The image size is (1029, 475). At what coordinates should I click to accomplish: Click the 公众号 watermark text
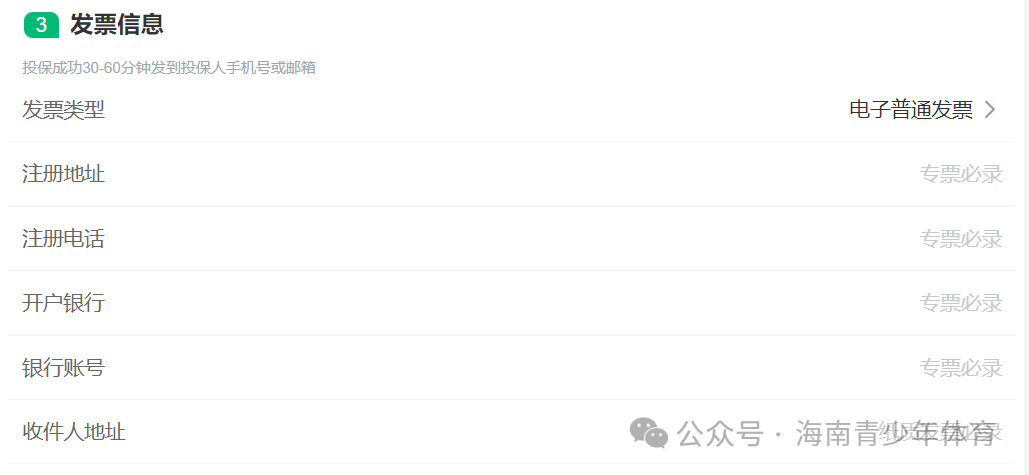(x=720, y=434)
